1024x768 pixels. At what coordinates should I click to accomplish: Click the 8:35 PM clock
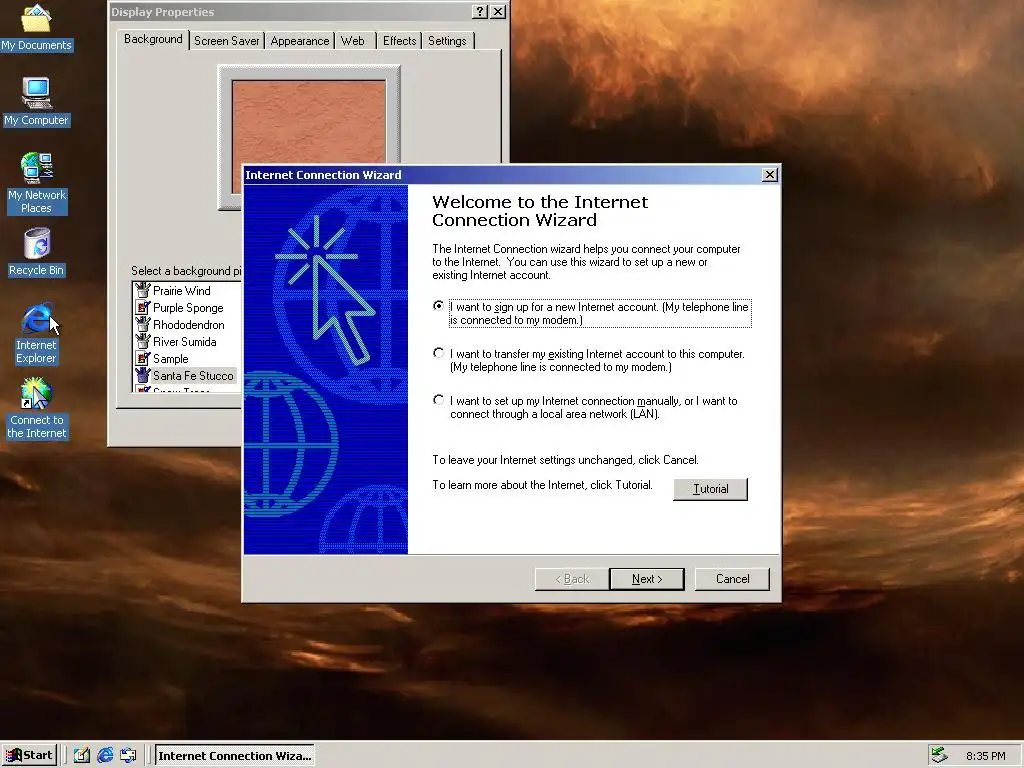pyautogui.click(x=985, y=756)
